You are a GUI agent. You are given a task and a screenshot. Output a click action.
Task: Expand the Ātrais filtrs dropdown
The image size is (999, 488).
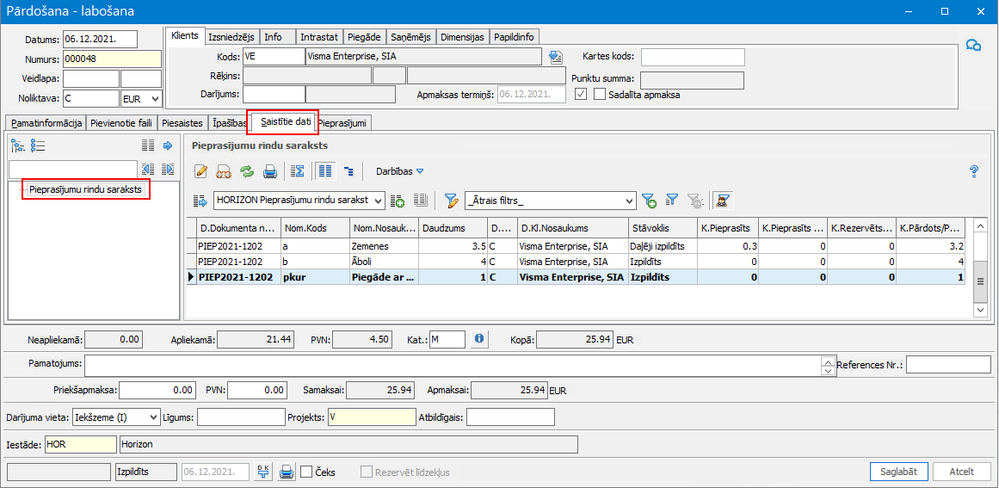(628, 200)
